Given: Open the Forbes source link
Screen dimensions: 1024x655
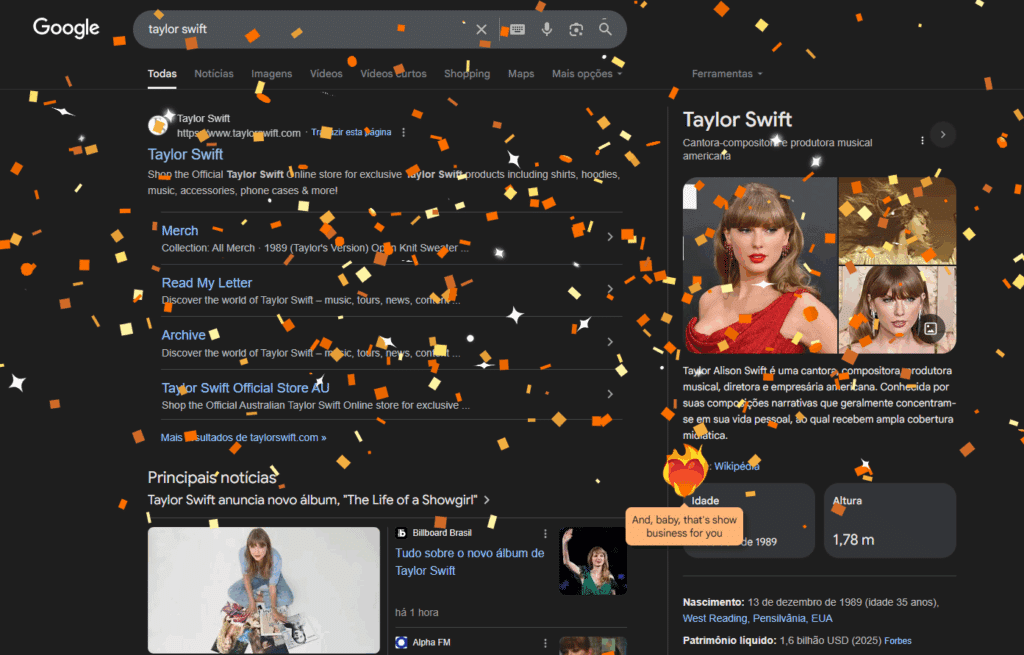Looking at the screenshot, I should (898, 641).
